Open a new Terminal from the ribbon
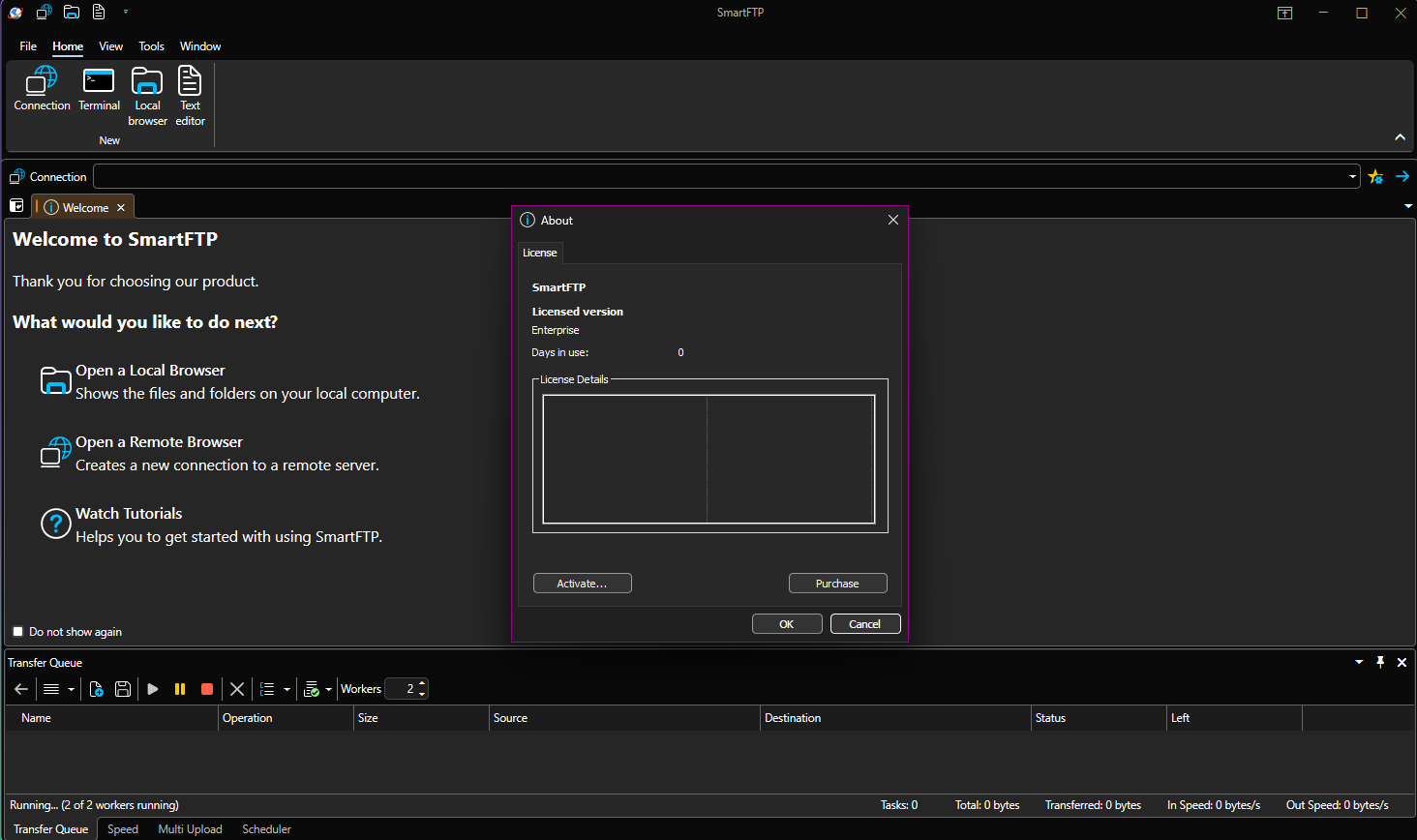1417x840 pixels. pyautogui.click(x=99, y=89)
